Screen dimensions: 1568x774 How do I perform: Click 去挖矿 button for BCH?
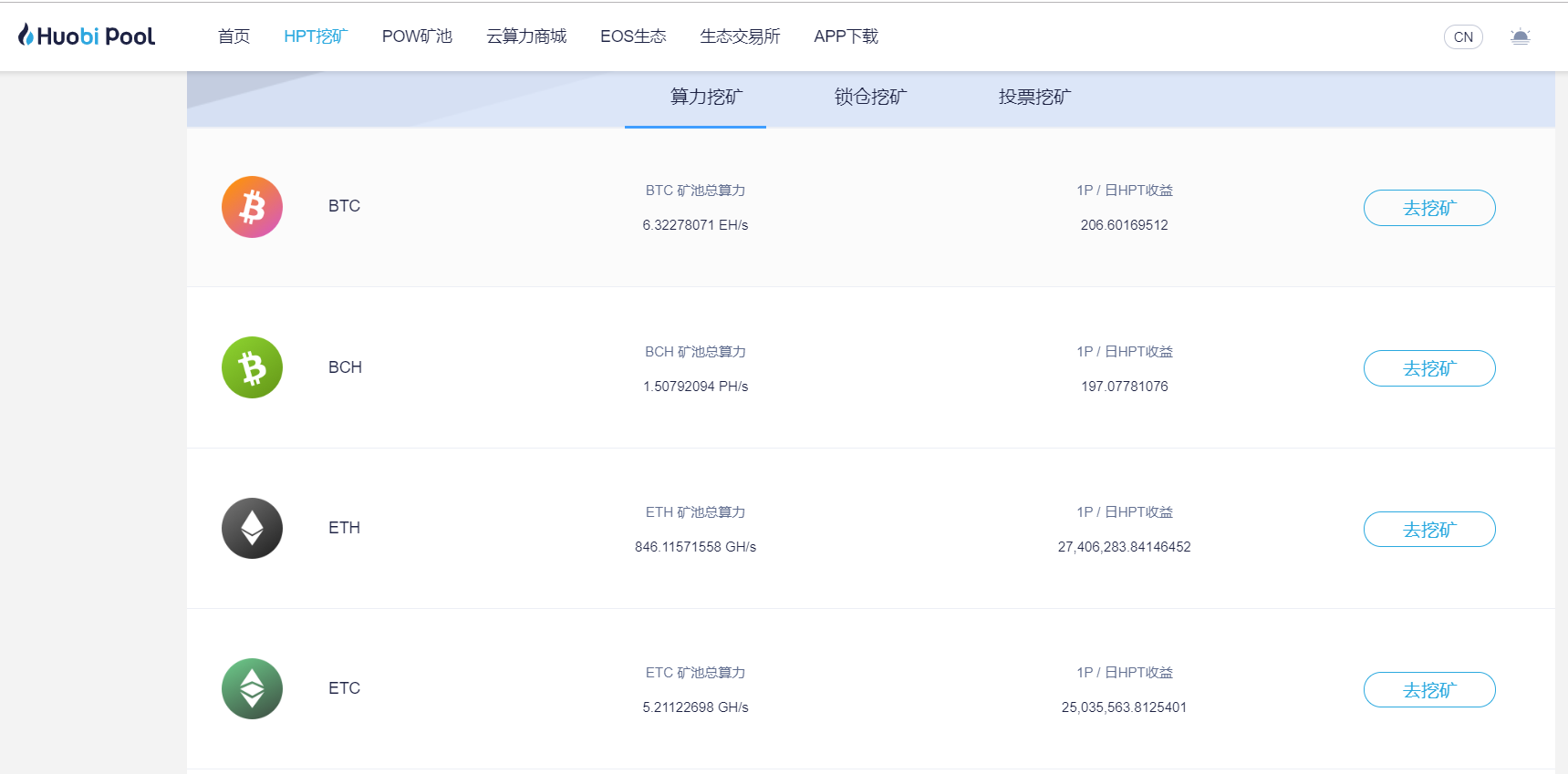point(1429,368)
